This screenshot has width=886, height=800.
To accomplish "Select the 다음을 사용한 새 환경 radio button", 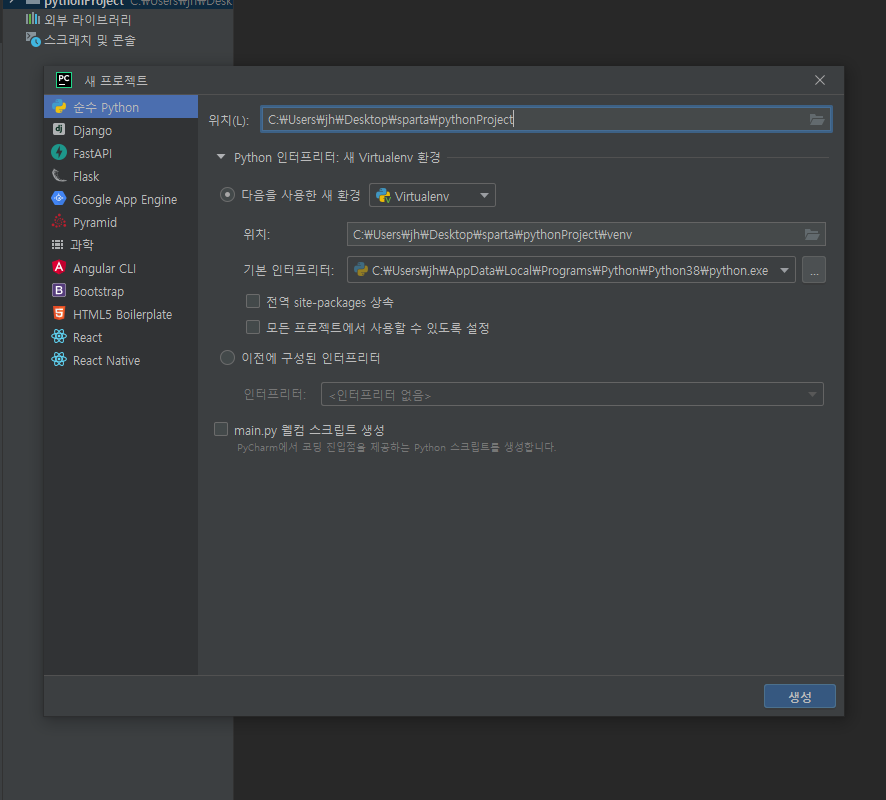I will (227, 195).
